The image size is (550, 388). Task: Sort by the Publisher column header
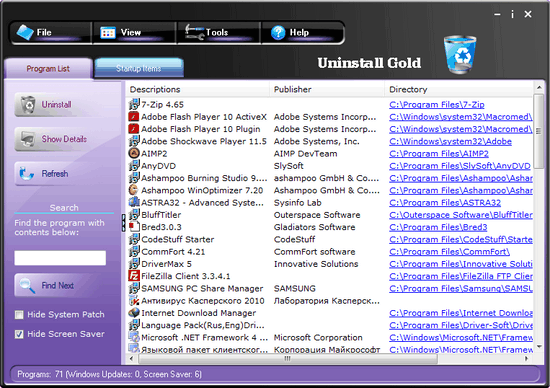pyautogui.click(x=327, y=89)
